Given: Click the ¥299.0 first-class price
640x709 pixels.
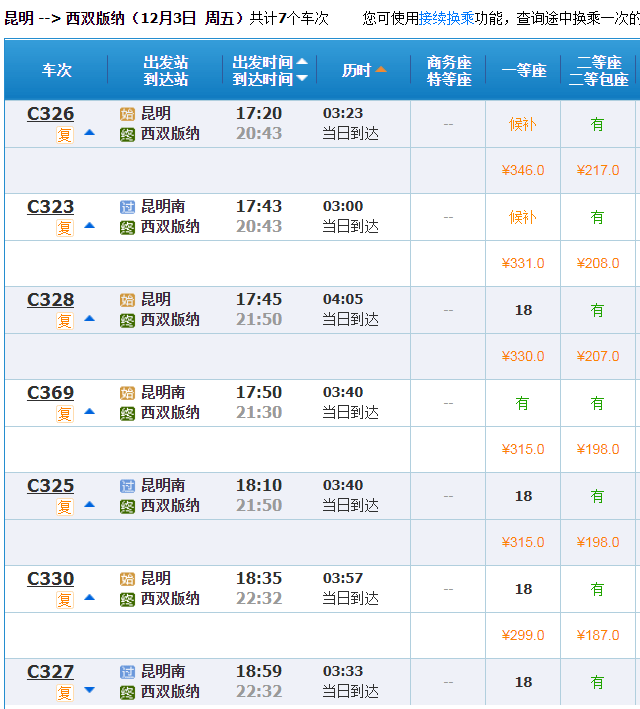Looking at the screenshot, I should click(523, 635).
